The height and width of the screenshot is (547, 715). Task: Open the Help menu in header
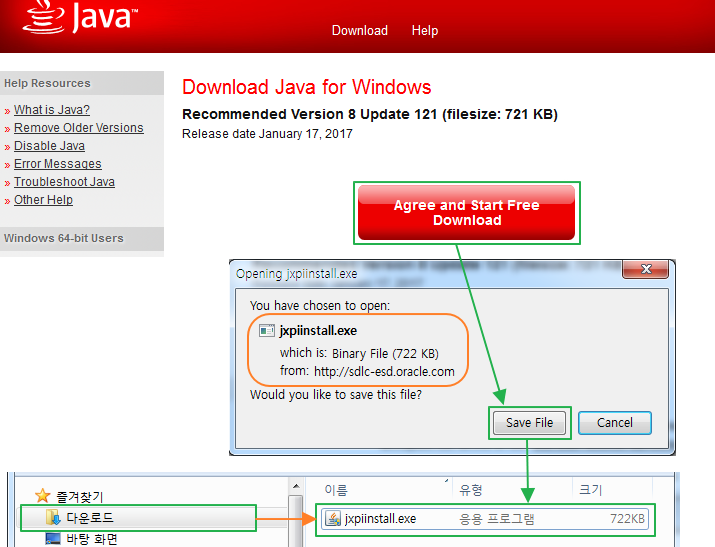[425, 31]
